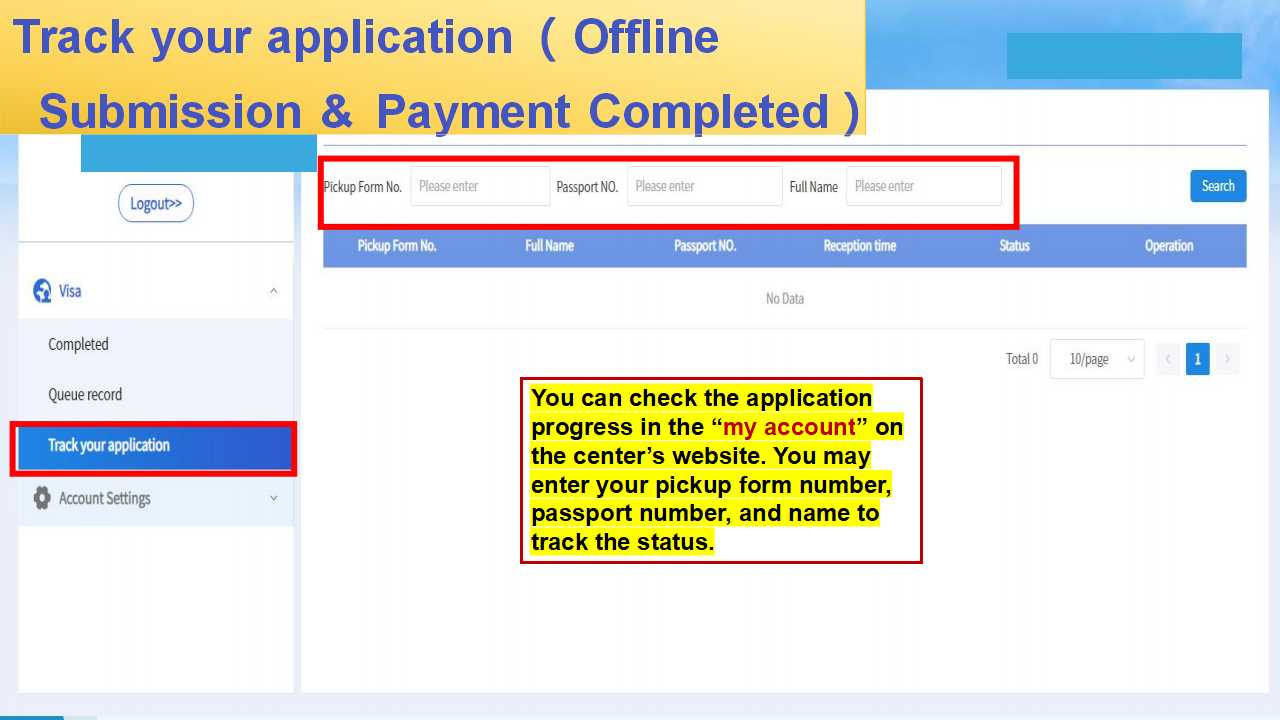Click the Full Name table column header
1280x720 pixels.
(549, 246)
